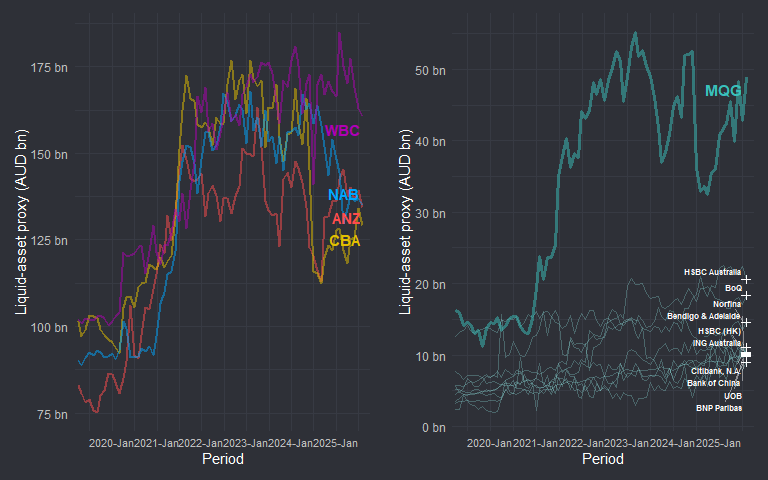
Task: Select the ING Australia label
Action: tap(716, 343)
